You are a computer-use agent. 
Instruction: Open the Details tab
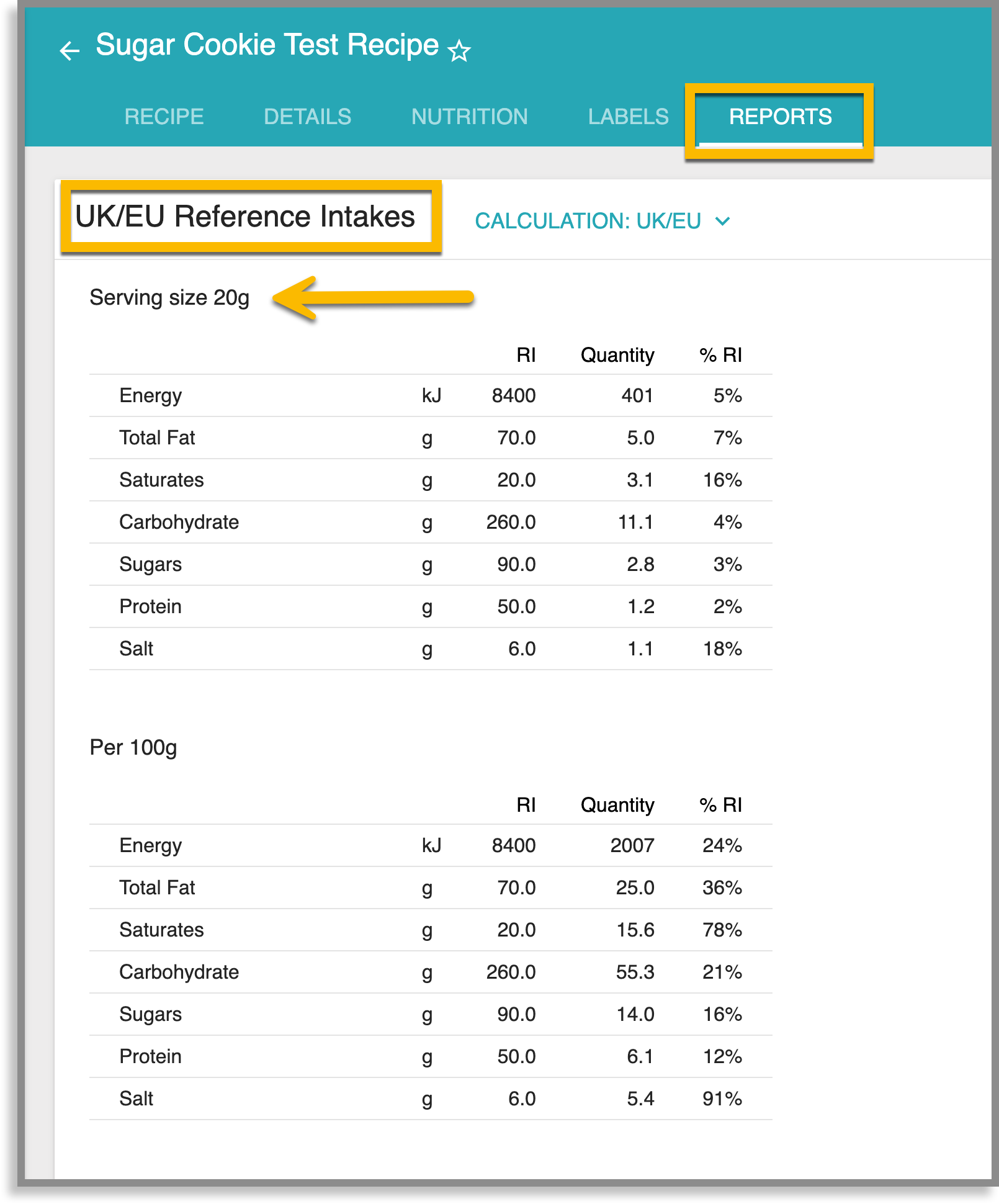[307, 117]
